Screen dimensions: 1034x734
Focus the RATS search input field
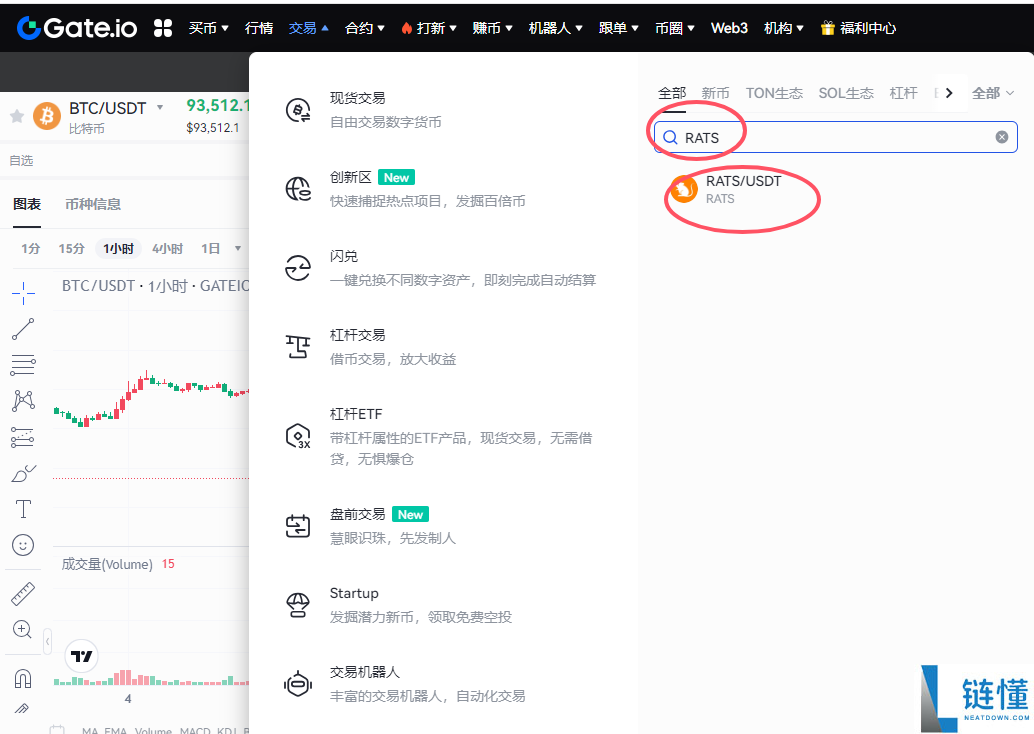pos(836,137)
